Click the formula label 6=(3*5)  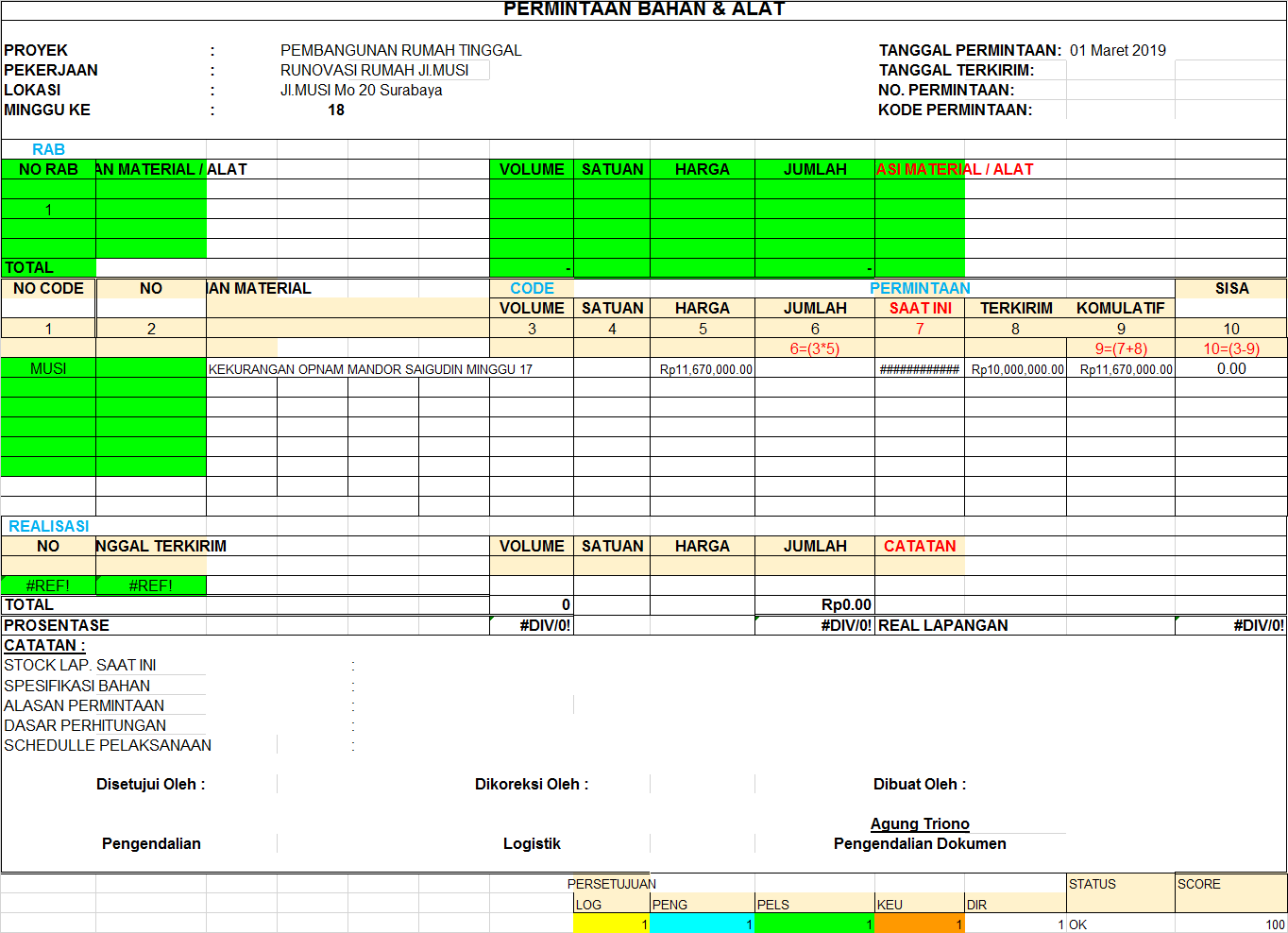click(x=815, y=348)
